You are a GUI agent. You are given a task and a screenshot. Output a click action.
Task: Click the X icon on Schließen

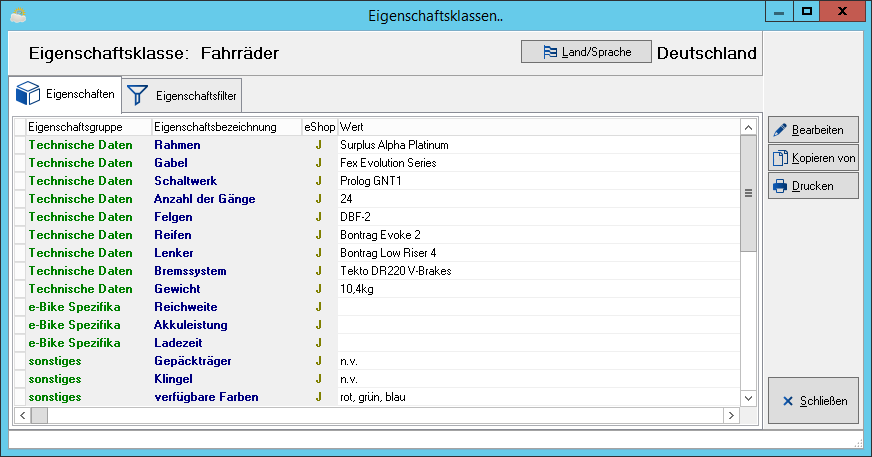tap(787, 401)
